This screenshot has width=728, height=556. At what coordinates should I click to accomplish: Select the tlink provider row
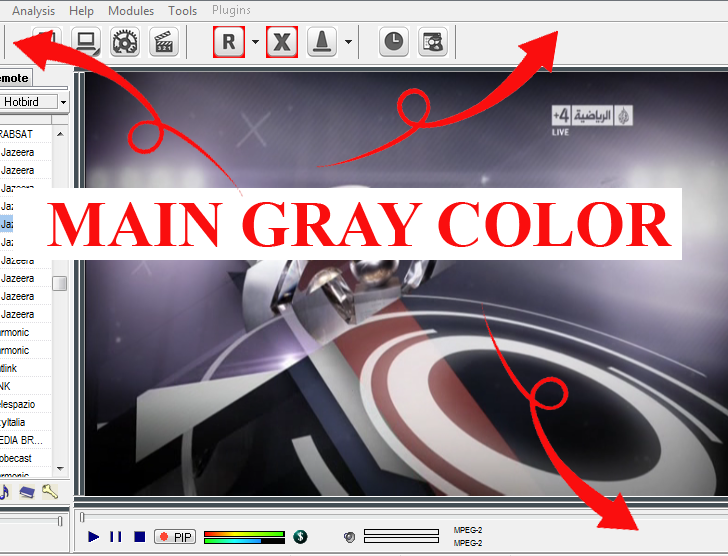tap(26, 369)
